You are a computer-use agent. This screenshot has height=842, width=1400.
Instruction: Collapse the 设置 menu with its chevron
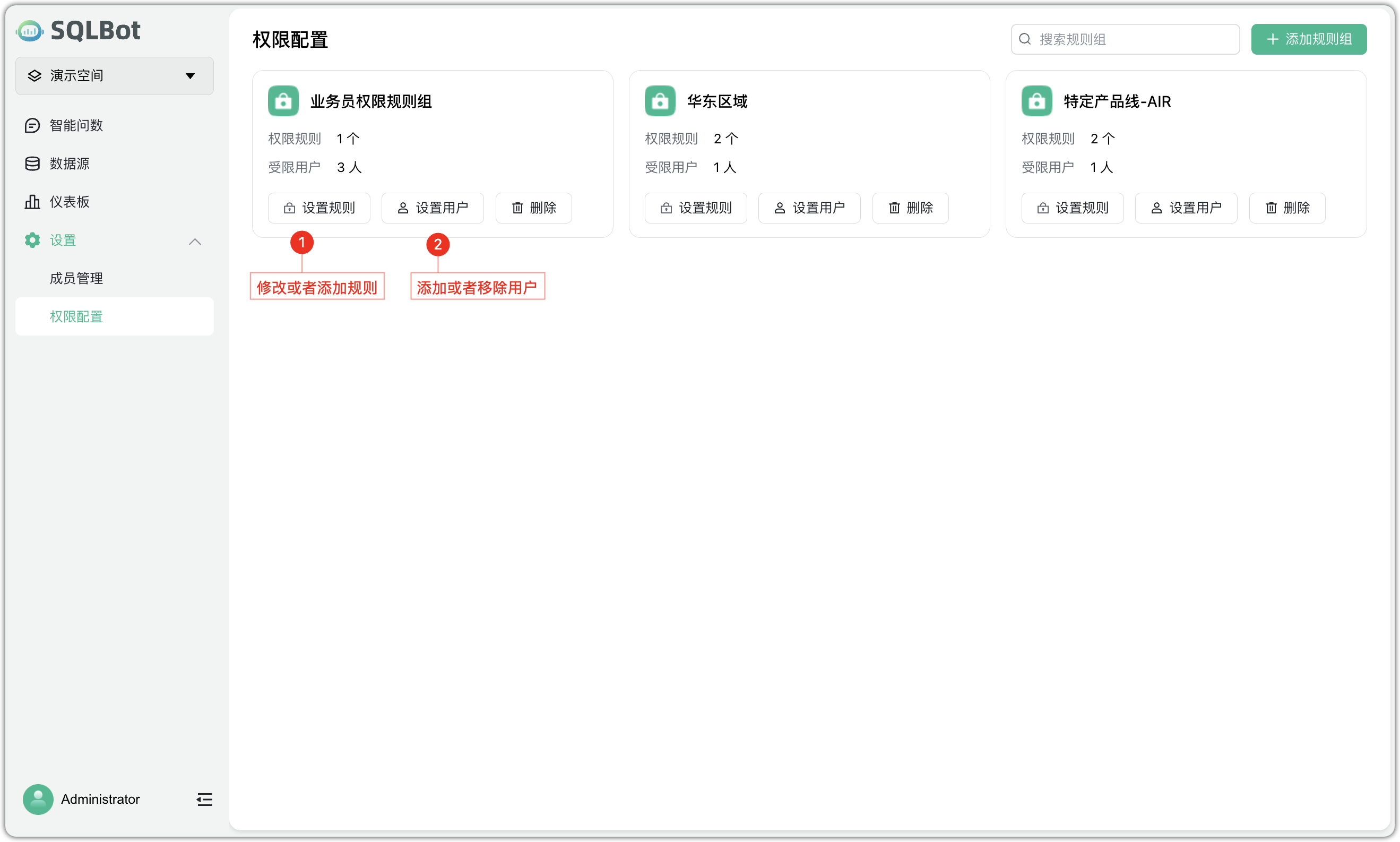[x=194, y=241]
